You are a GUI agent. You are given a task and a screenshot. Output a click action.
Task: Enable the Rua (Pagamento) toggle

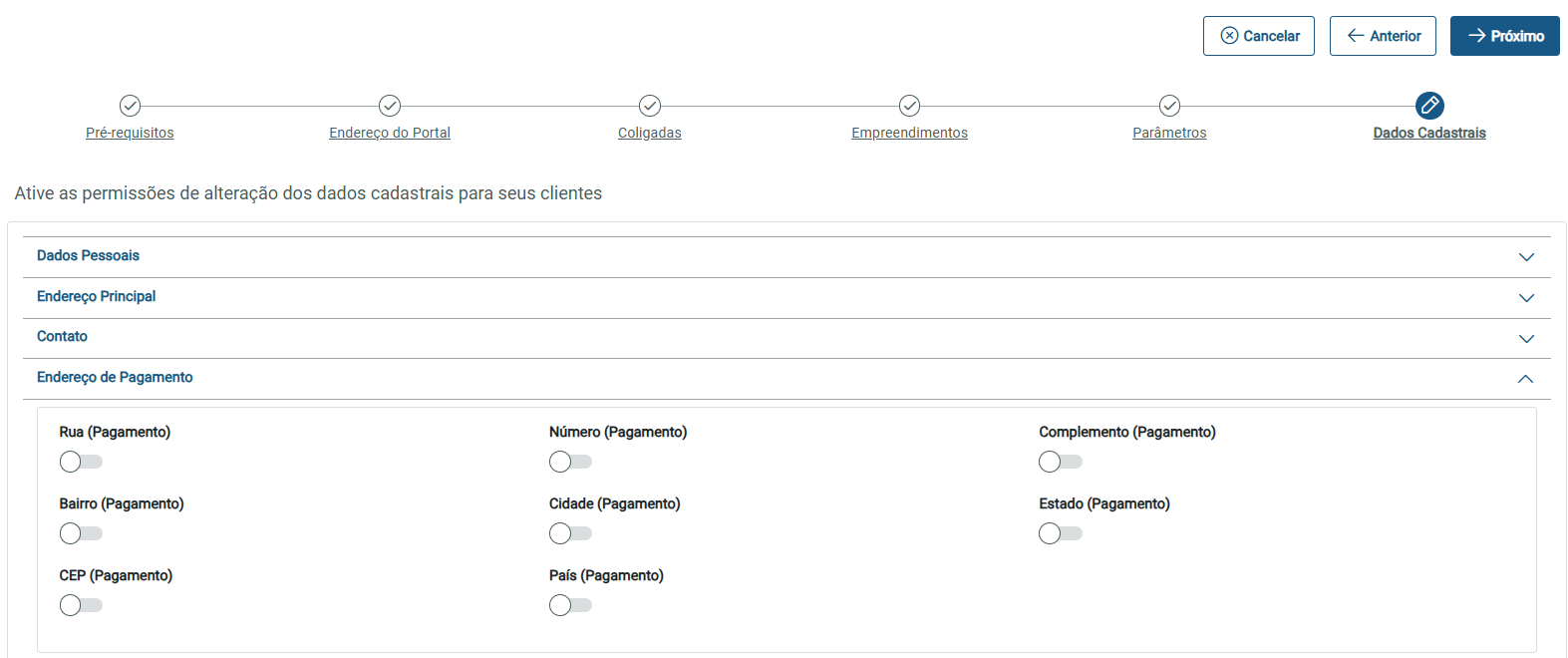[x=81, y=462]
